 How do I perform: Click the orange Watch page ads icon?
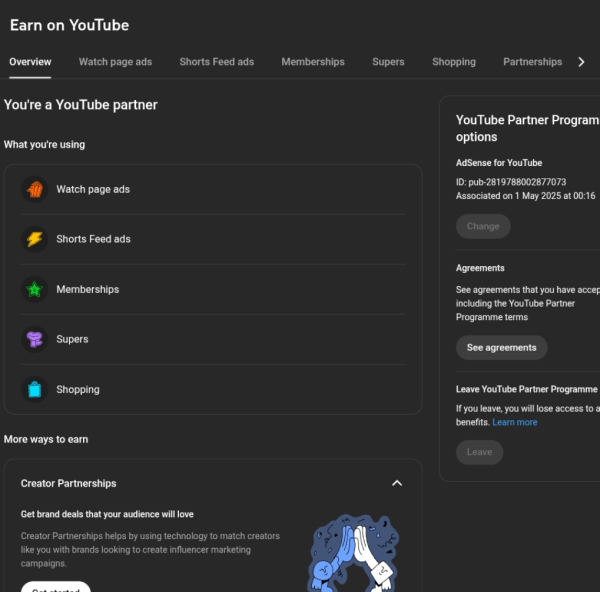[34, 189]
